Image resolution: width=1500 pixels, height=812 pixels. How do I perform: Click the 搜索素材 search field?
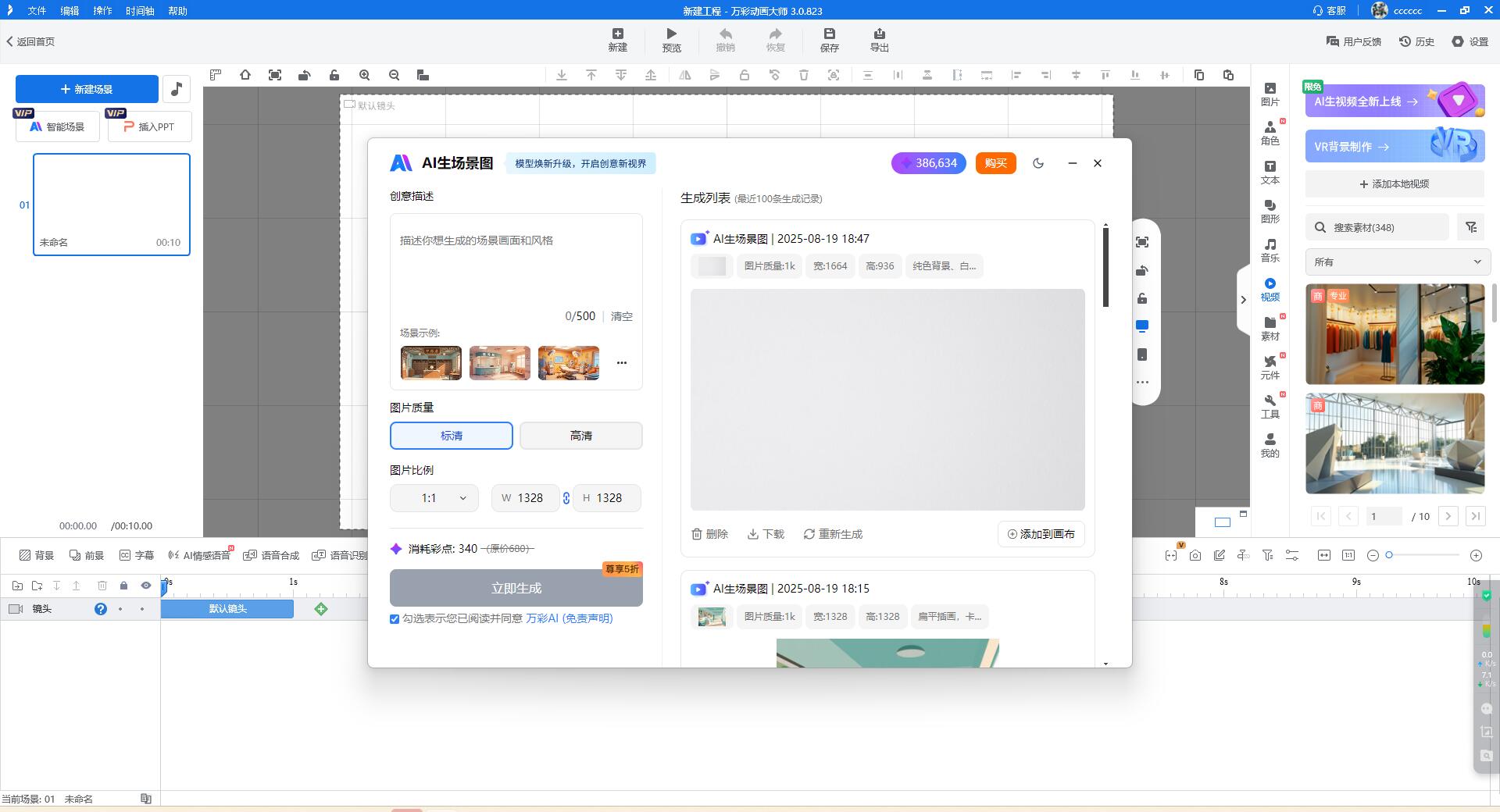pyautogui.click(x=1377, y=227)
